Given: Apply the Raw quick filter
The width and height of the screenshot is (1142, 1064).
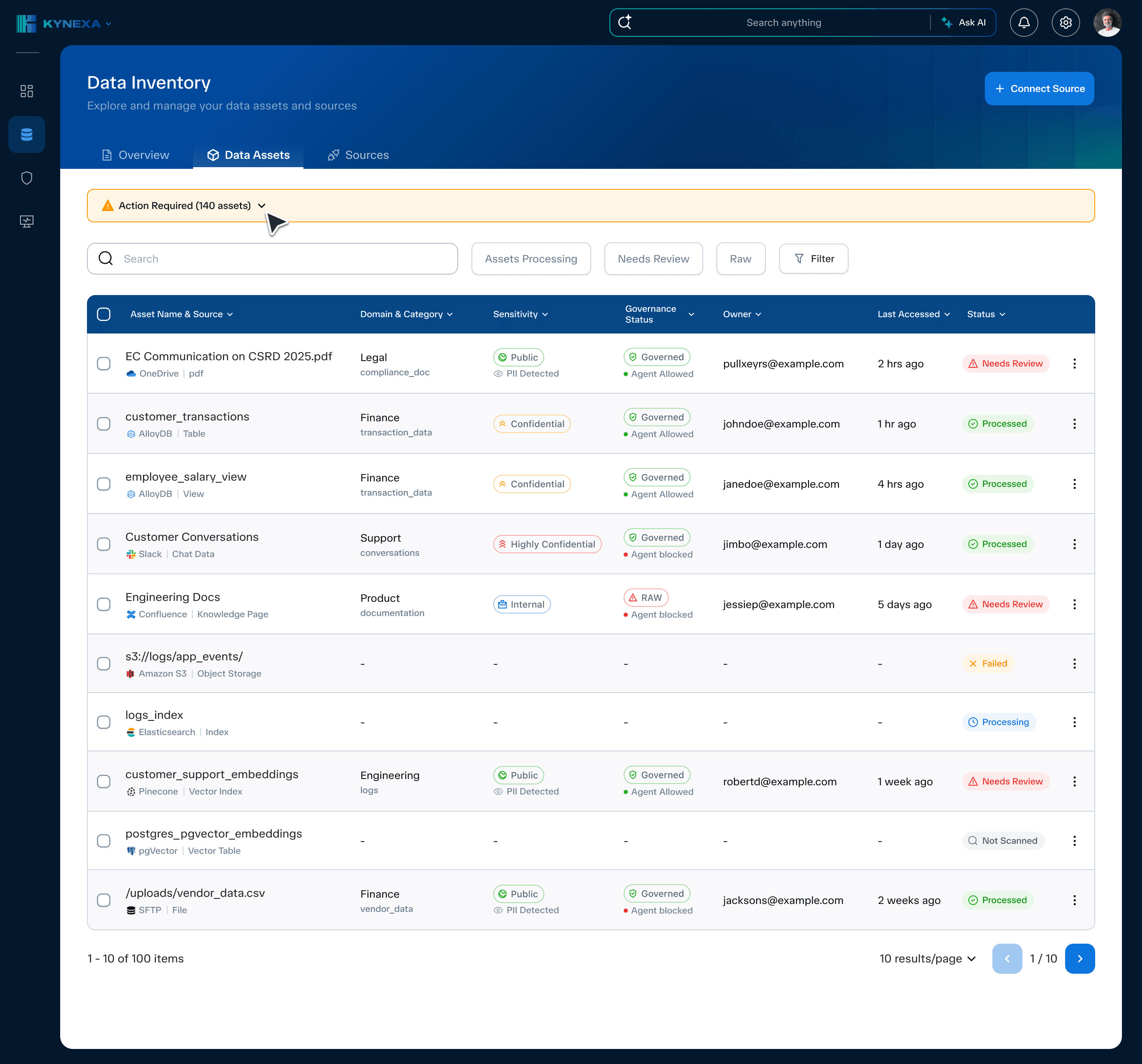Looking at the screenshot, I should point(740,258).
